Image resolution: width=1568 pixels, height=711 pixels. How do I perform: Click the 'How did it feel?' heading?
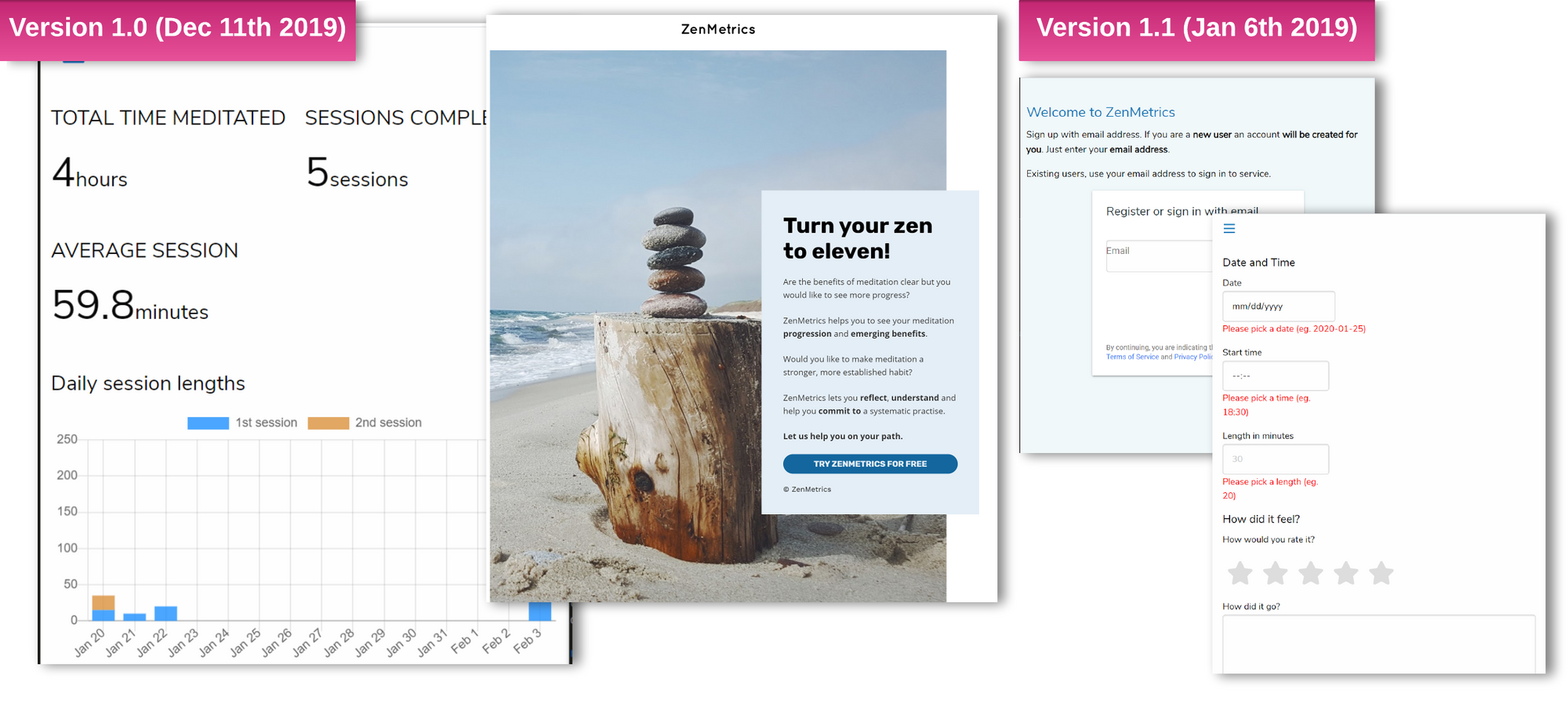(x=1261, y=519)
